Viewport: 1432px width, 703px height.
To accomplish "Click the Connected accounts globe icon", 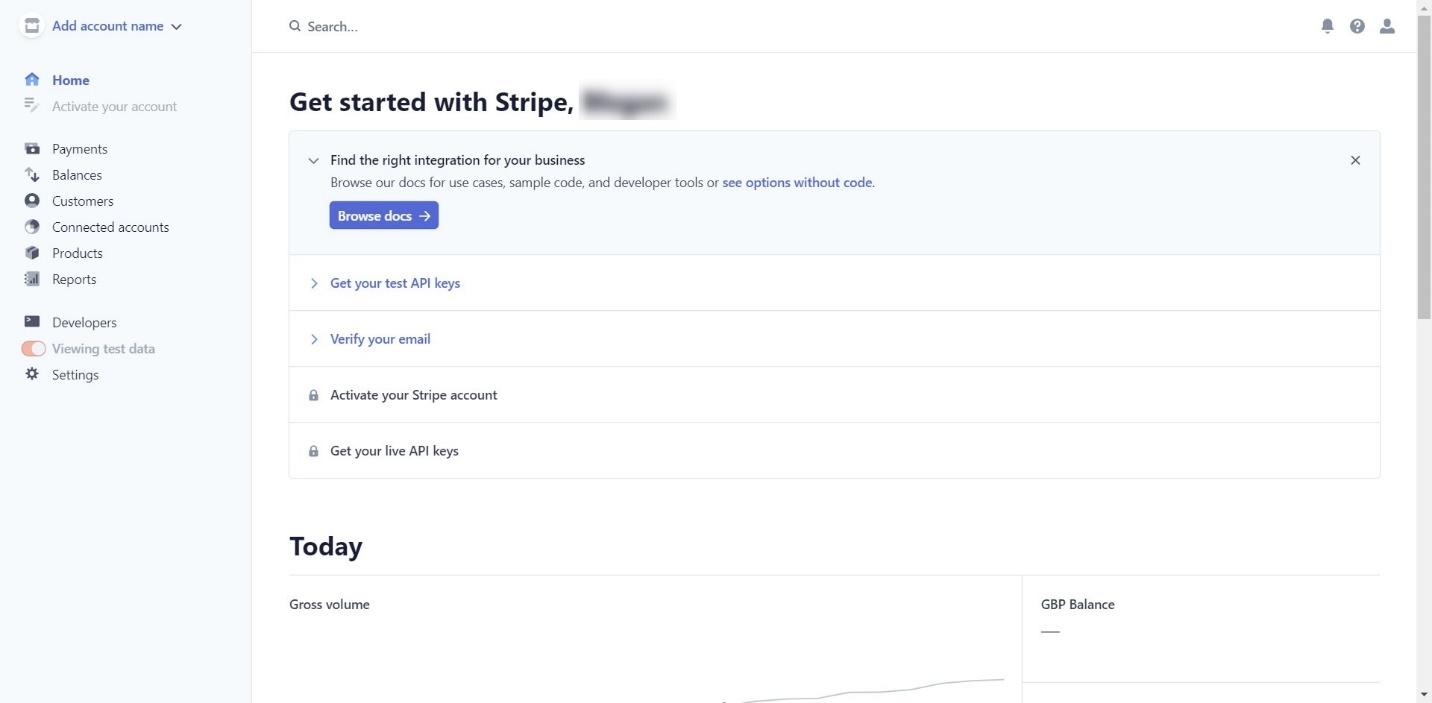I will [x=32, y=226].
